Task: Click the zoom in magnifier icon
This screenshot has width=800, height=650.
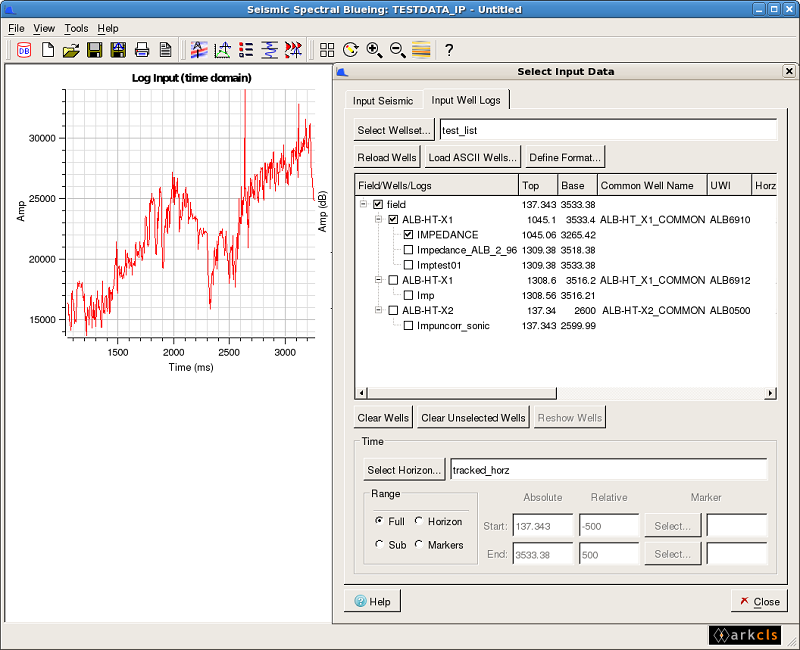Action: tap(373, 50)
